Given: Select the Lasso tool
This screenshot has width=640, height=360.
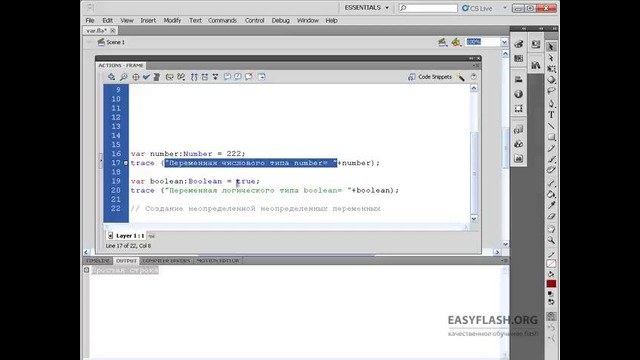Looking at the screenshot, I should point(551,91).
